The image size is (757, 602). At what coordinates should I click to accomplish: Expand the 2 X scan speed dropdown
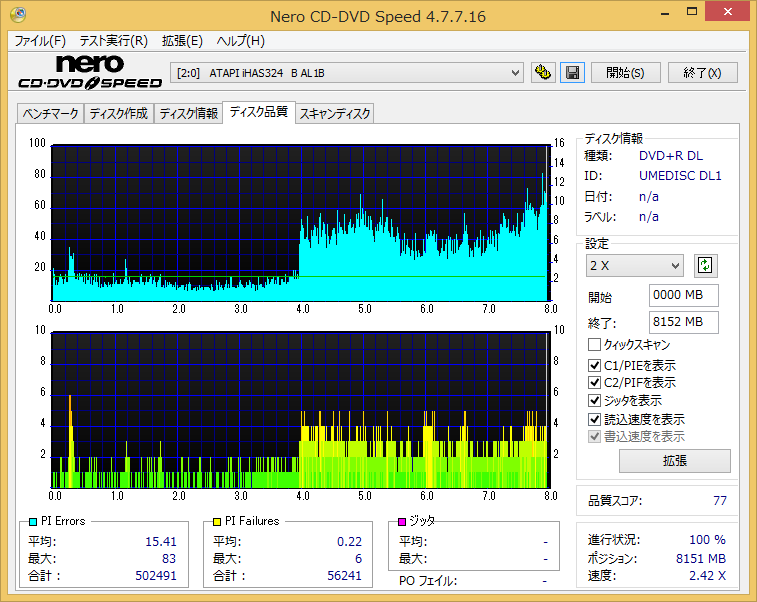[x=634, y=266]
